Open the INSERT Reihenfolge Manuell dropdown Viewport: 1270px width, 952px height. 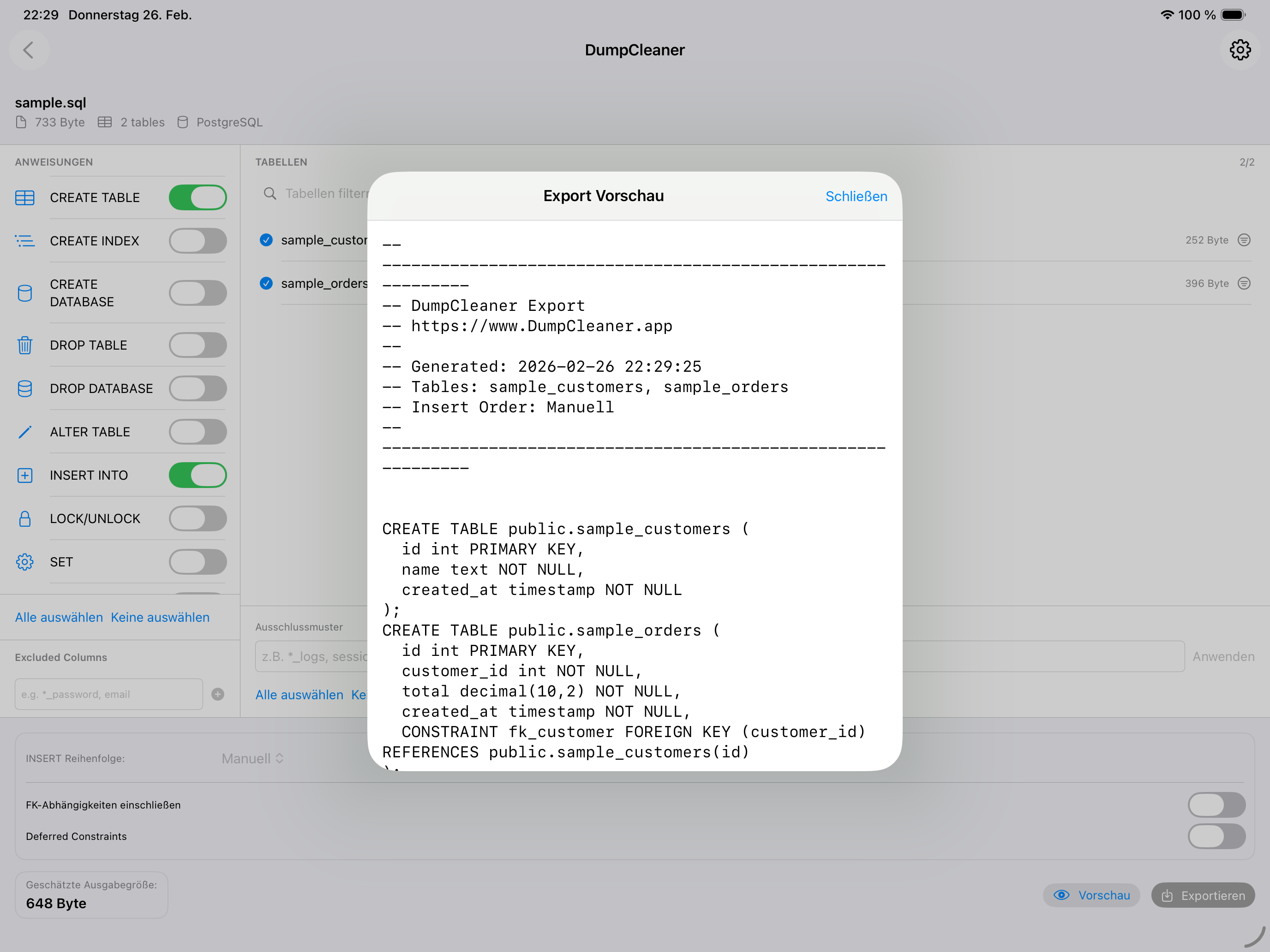point(252,759)
